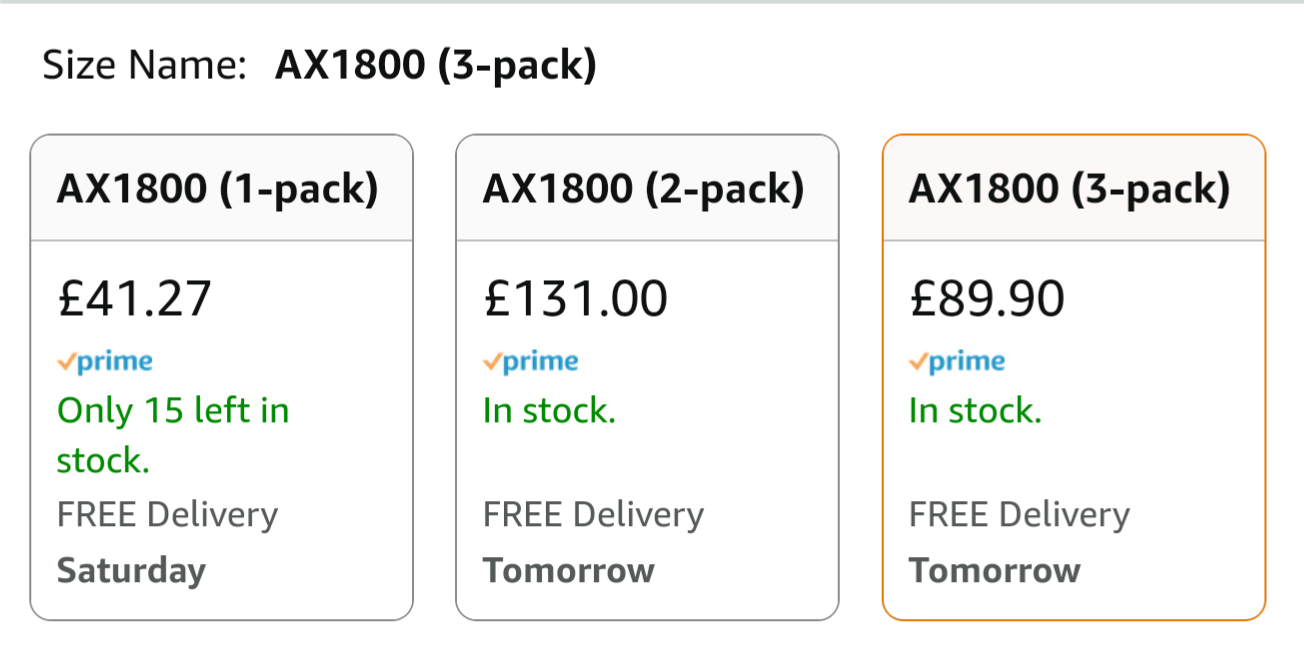This screenshot has height=658, width=1304.
Task: Click the FREE Delivery Saturday text
Action: [x=167, y=543]
